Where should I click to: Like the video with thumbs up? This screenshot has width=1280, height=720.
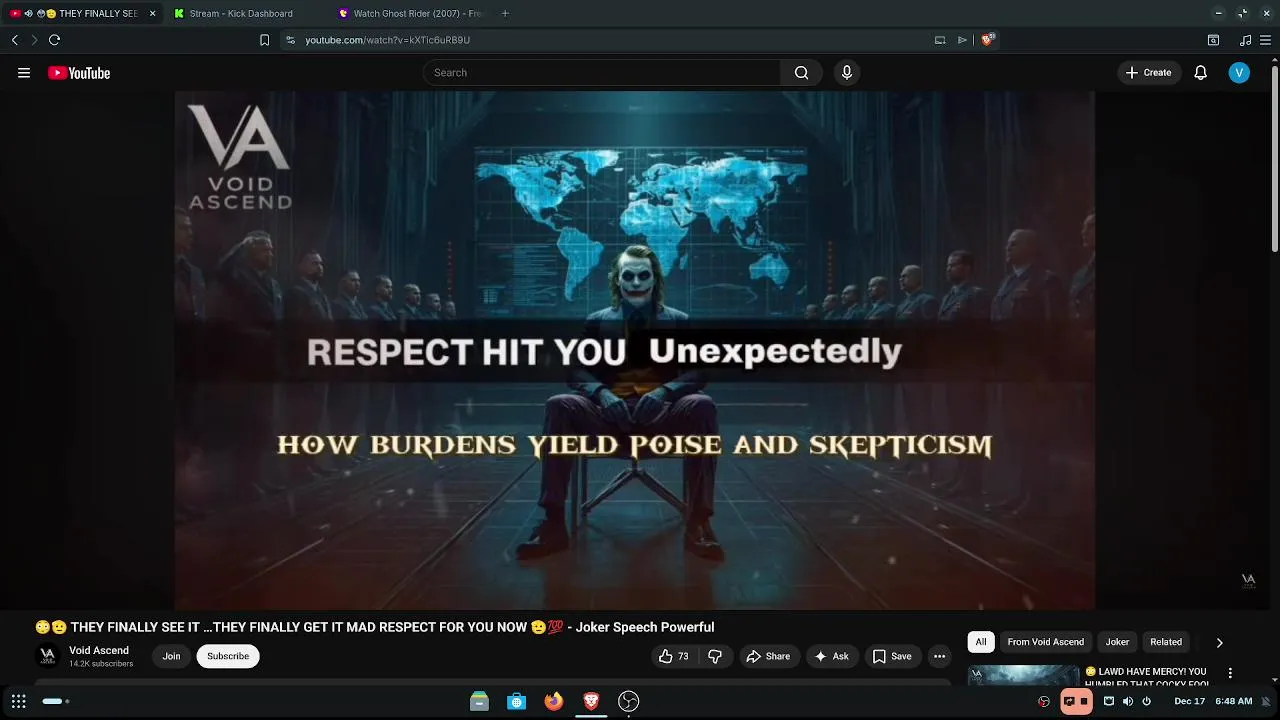point(674,656)
